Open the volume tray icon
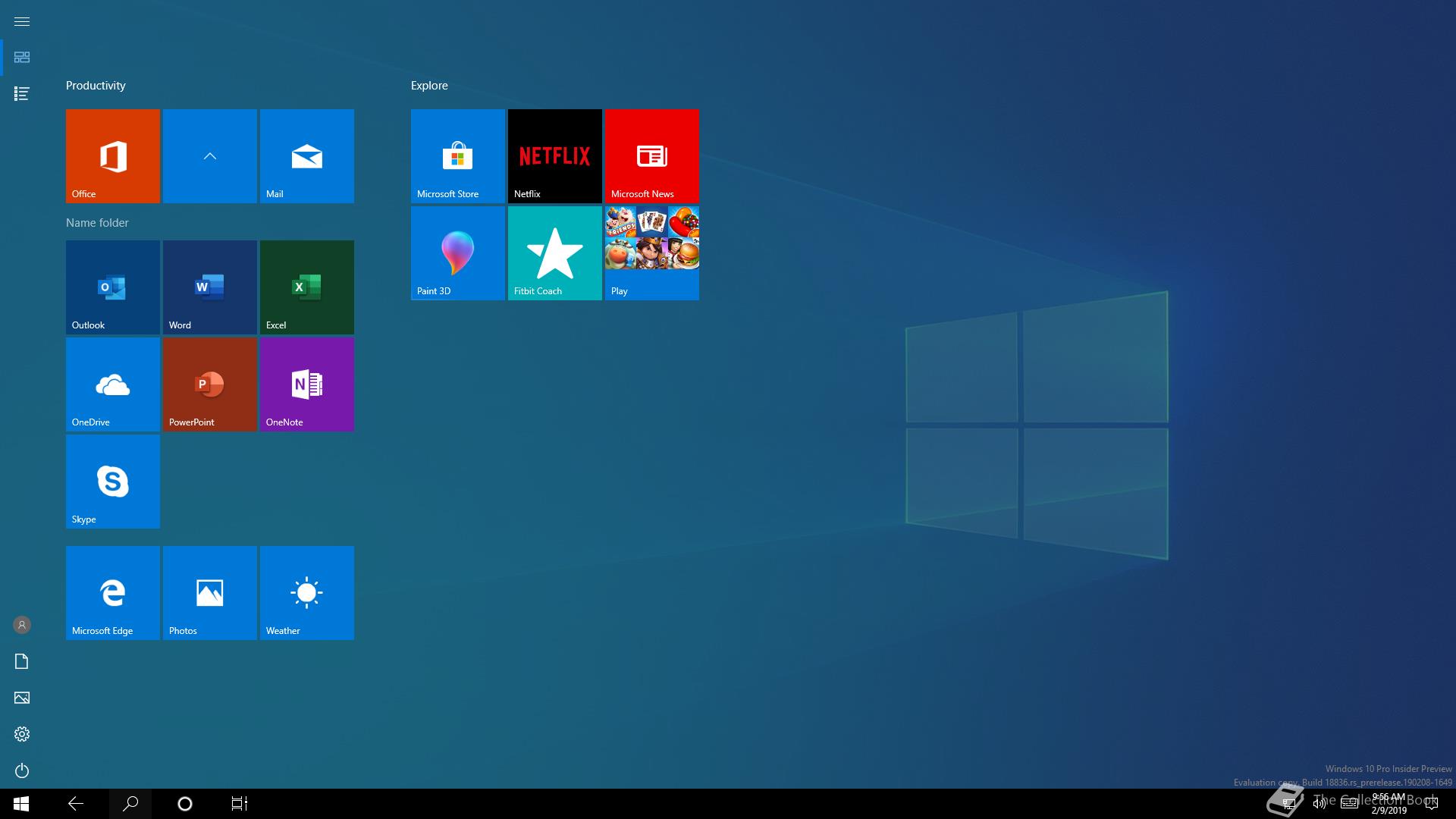1456x819 pixels. (1319, 804)
